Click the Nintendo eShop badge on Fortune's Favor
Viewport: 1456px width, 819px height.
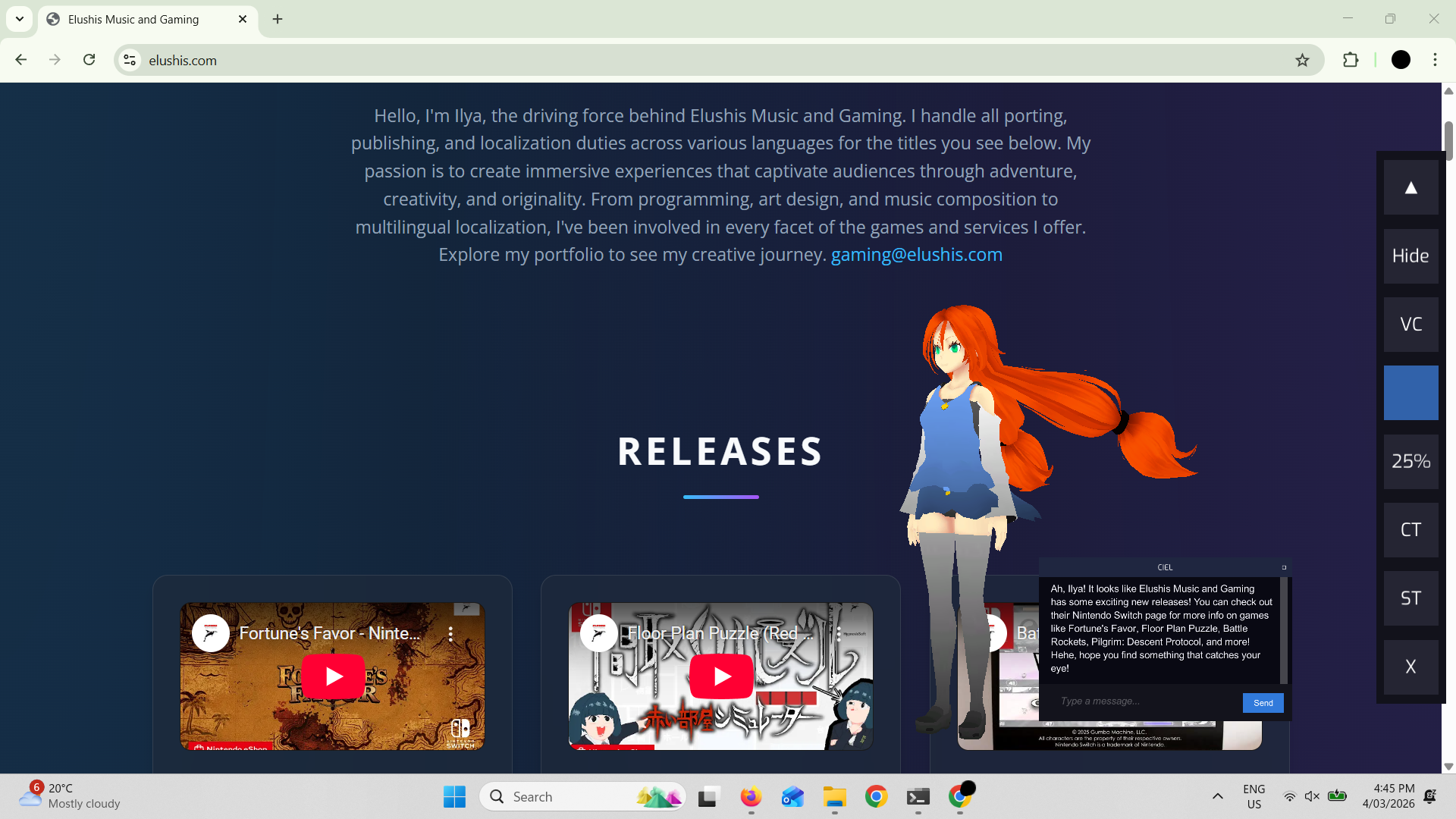pyautogui.click(x=230, y=746)
